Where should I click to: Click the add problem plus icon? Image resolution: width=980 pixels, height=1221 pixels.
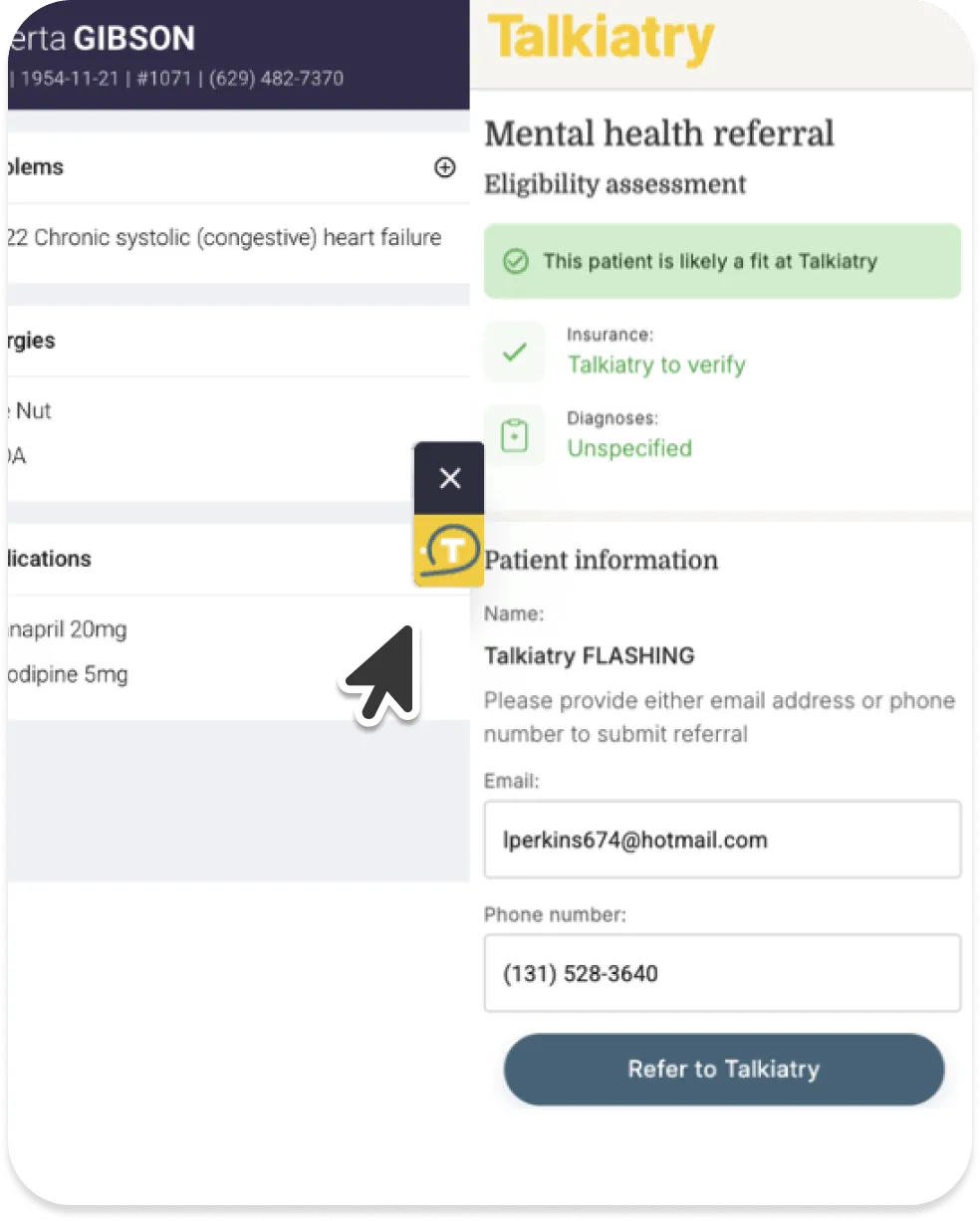coord(444,167)
